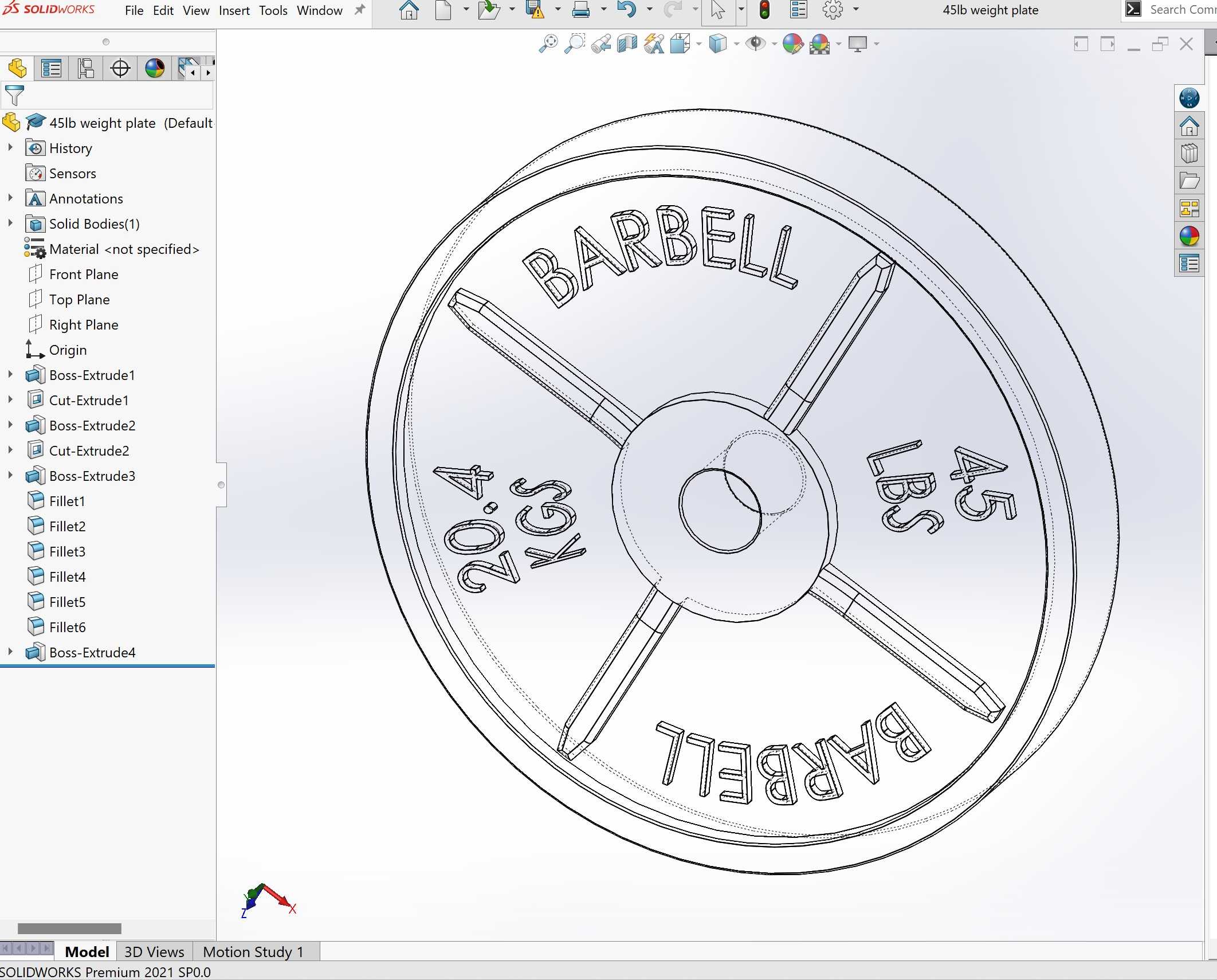
Task: Open the Design Library side panel icon
Action: (1189, 154)
